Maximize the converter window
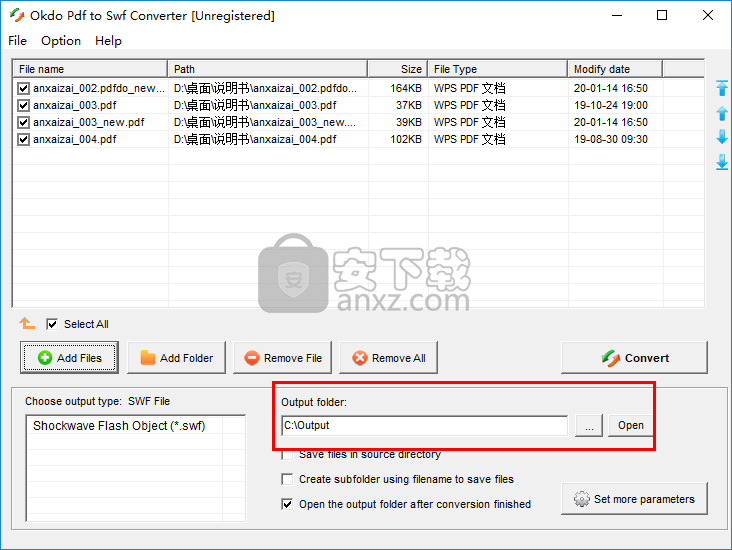Screen dimensions: 732x550 662,15
